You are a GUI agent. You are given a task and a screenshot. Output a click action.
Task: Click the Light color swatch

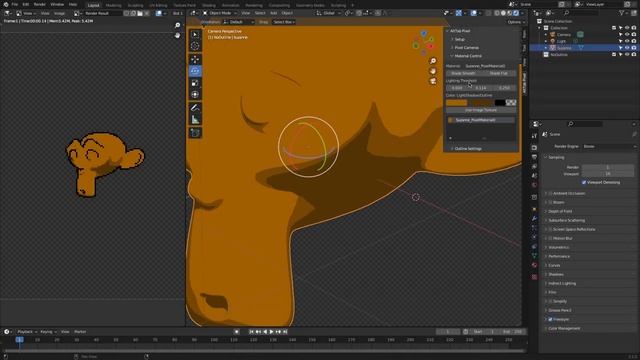[x=456, y=103]
